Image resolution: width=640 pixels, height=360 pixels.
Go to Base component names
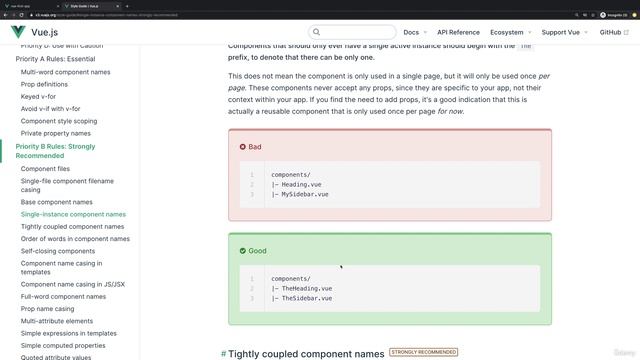(x=56, y=202)
